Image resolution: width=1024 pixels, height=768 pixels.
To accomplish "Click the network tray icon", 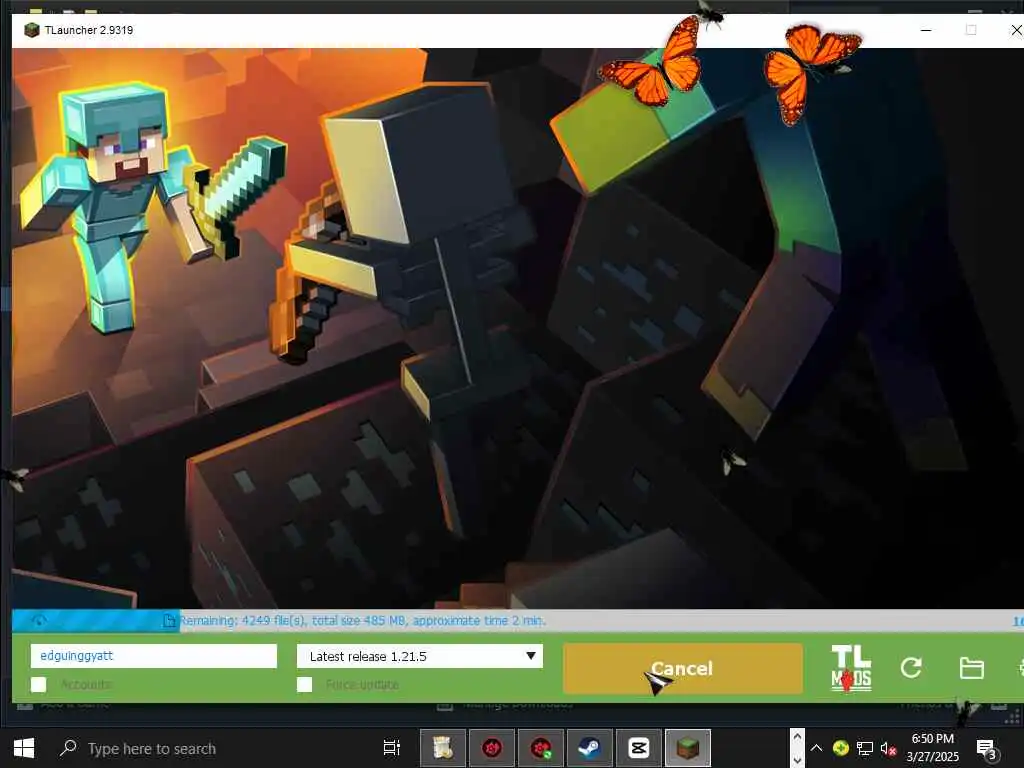I will 865,748.
